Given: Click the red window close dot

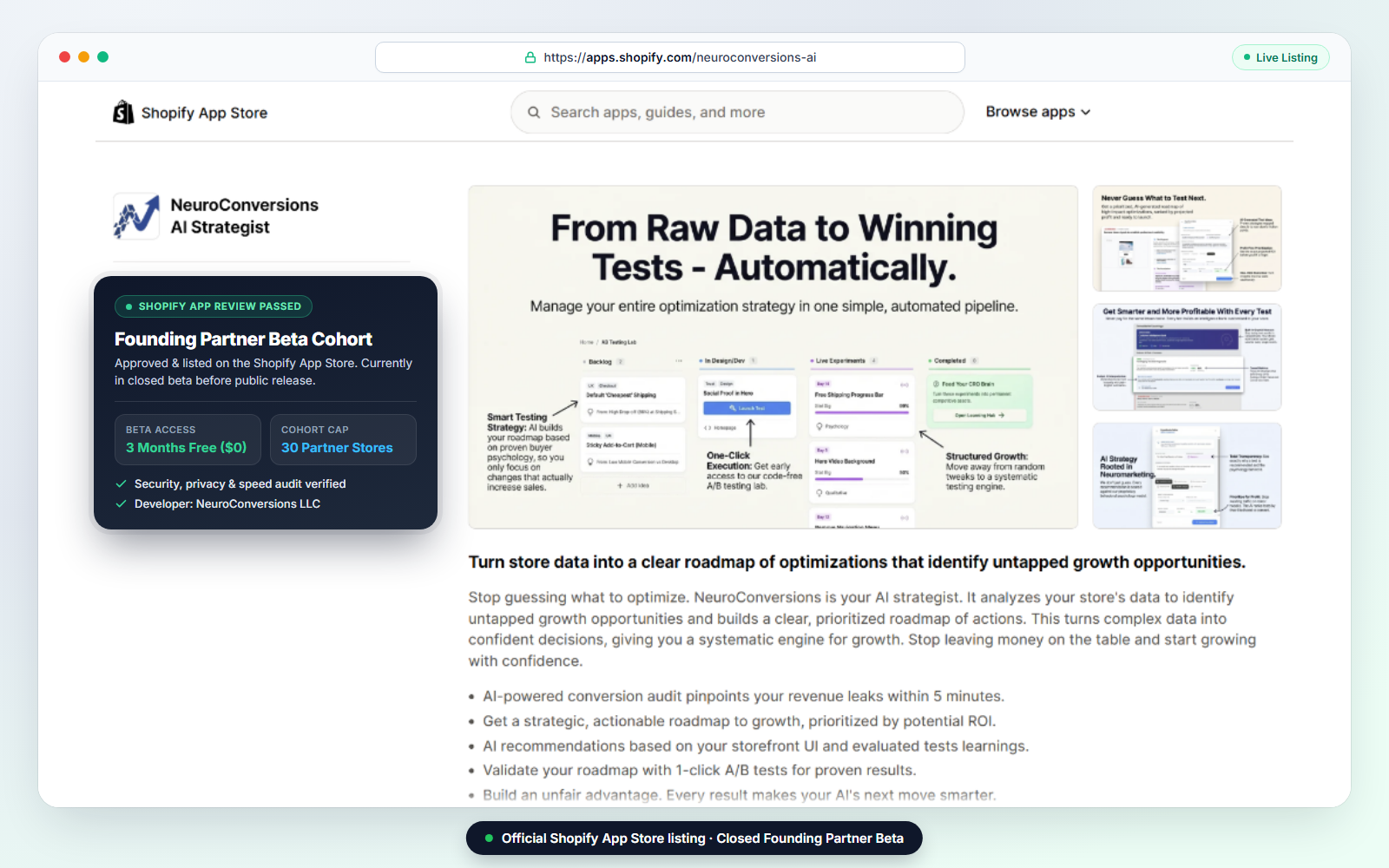Looking at the screenshot, I should coord(64,56).
